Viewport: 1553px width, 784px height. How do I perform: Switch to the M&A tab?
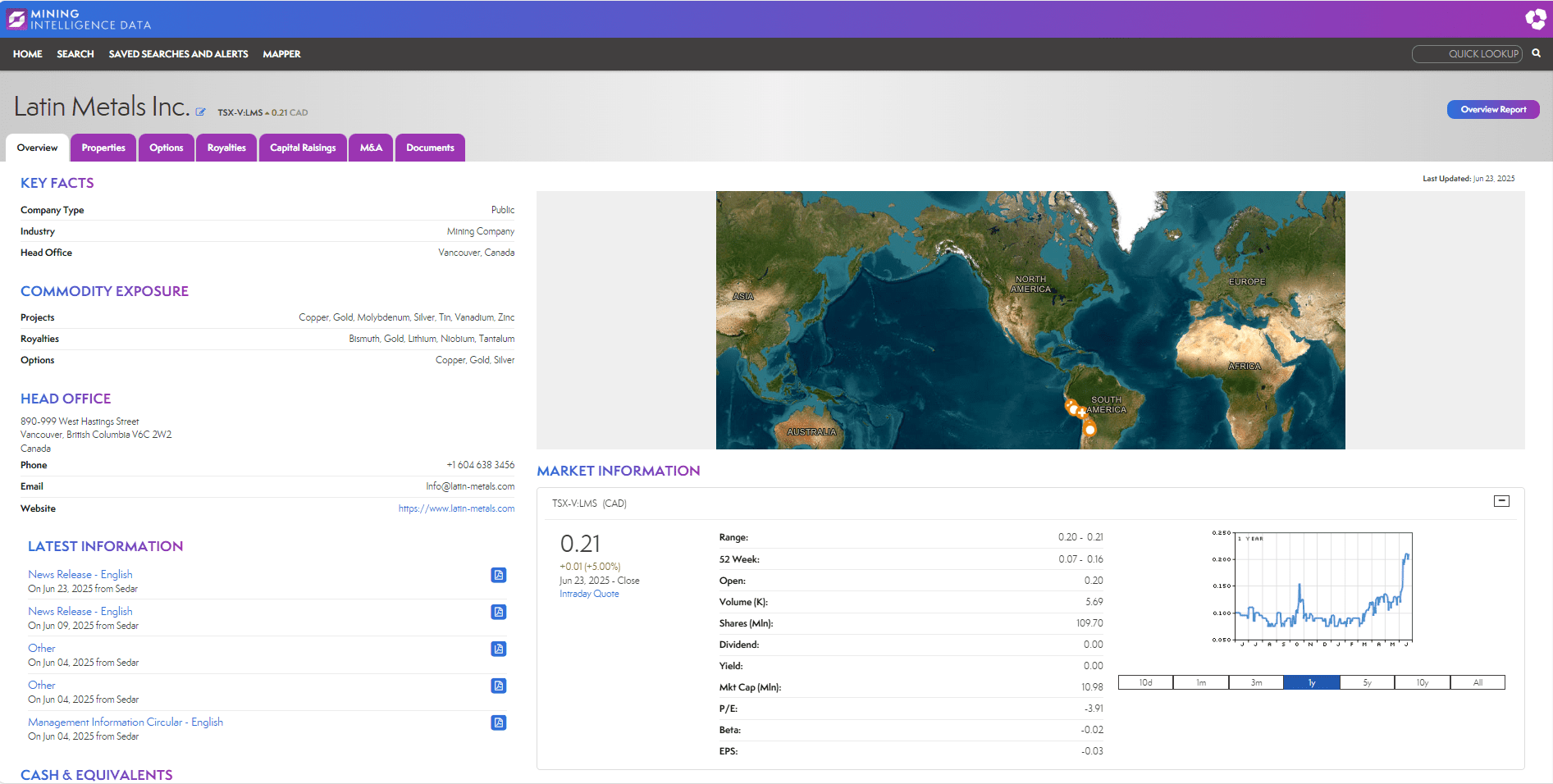pyautogui.click(x=371, y=148)
